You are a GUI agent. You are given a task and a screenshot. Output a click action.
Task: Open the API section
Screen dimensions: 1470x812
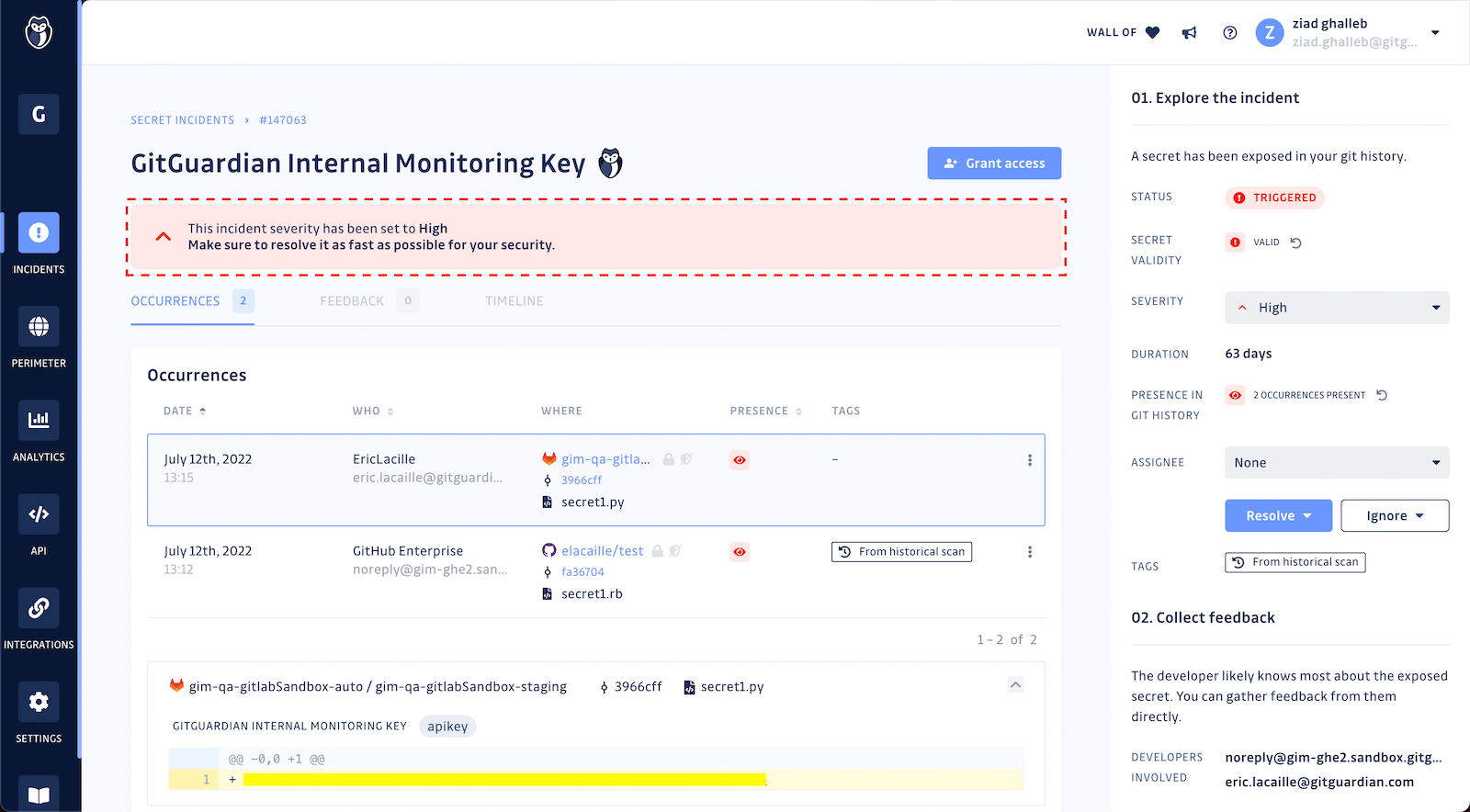pyautogui.click(x=39, y=524)
